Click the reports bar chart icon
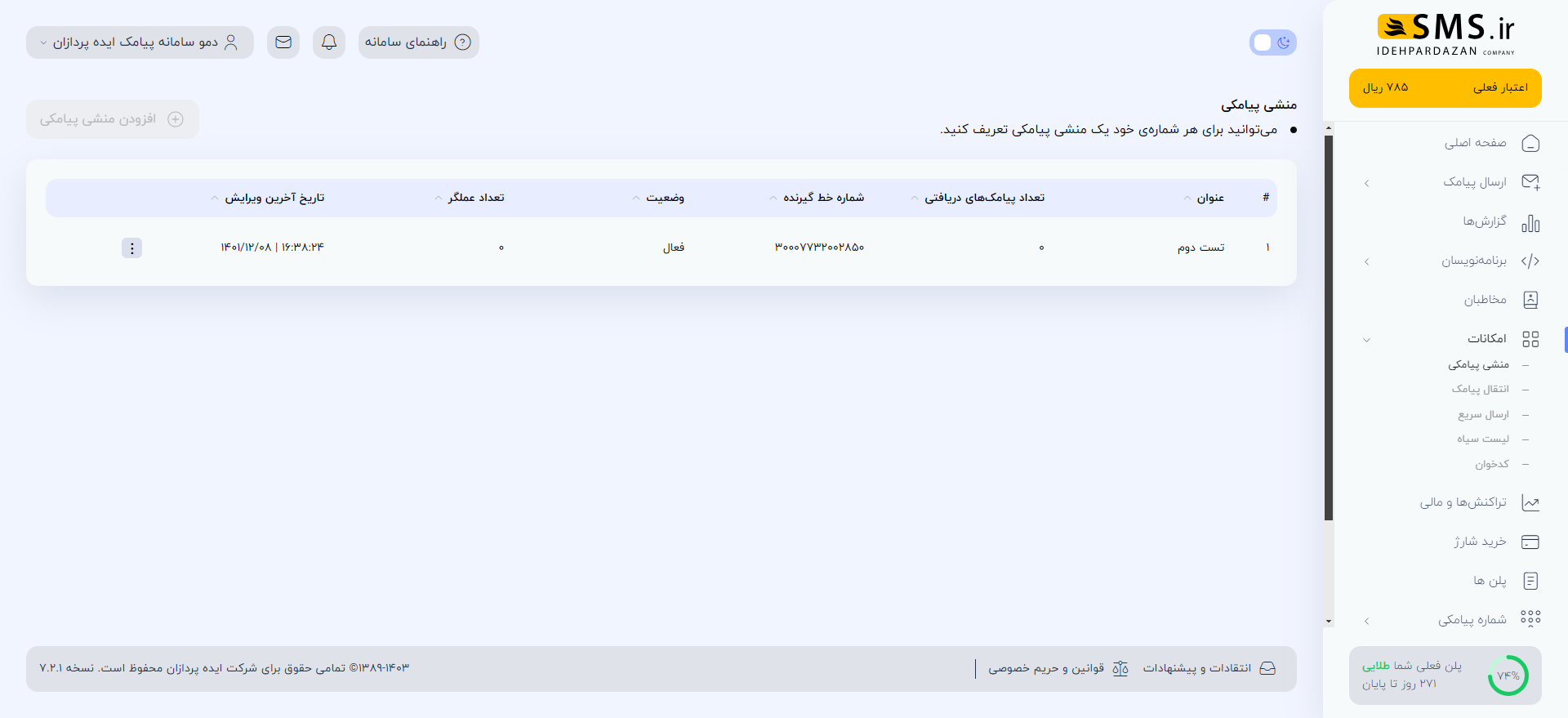 (1530, 222)
